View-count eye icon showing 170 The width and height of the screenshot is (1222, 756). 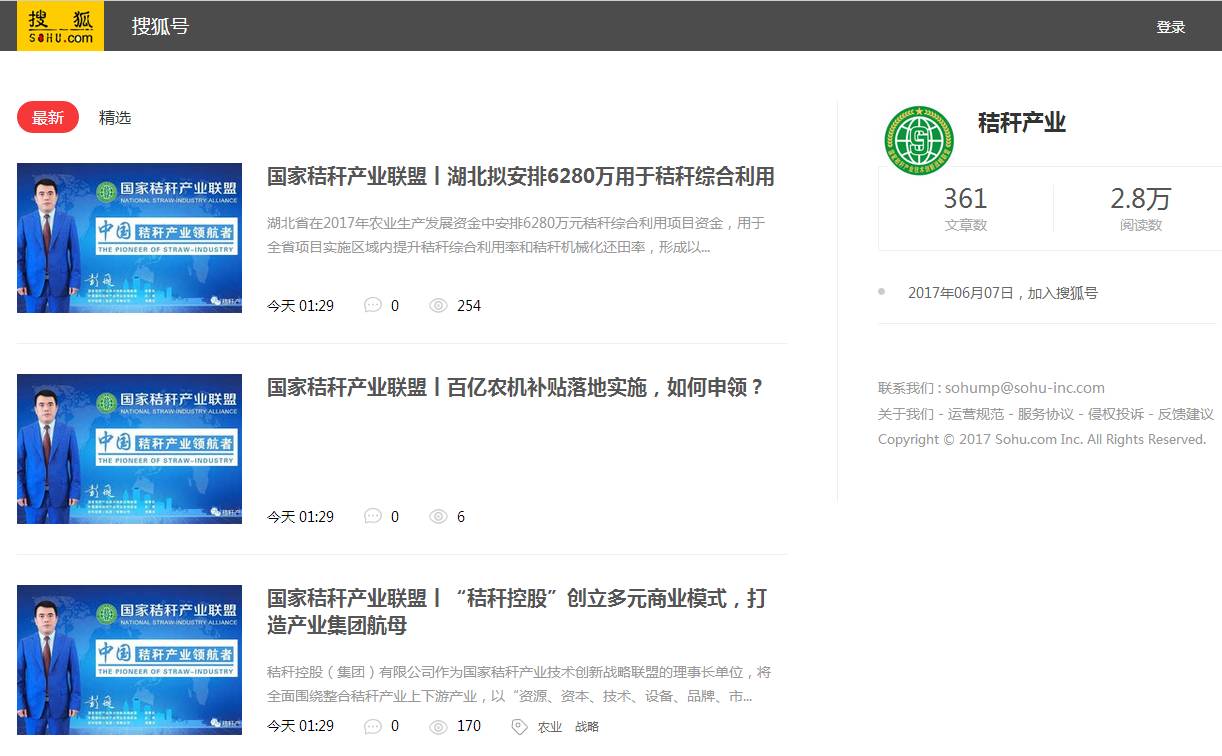tap(438, 726)
